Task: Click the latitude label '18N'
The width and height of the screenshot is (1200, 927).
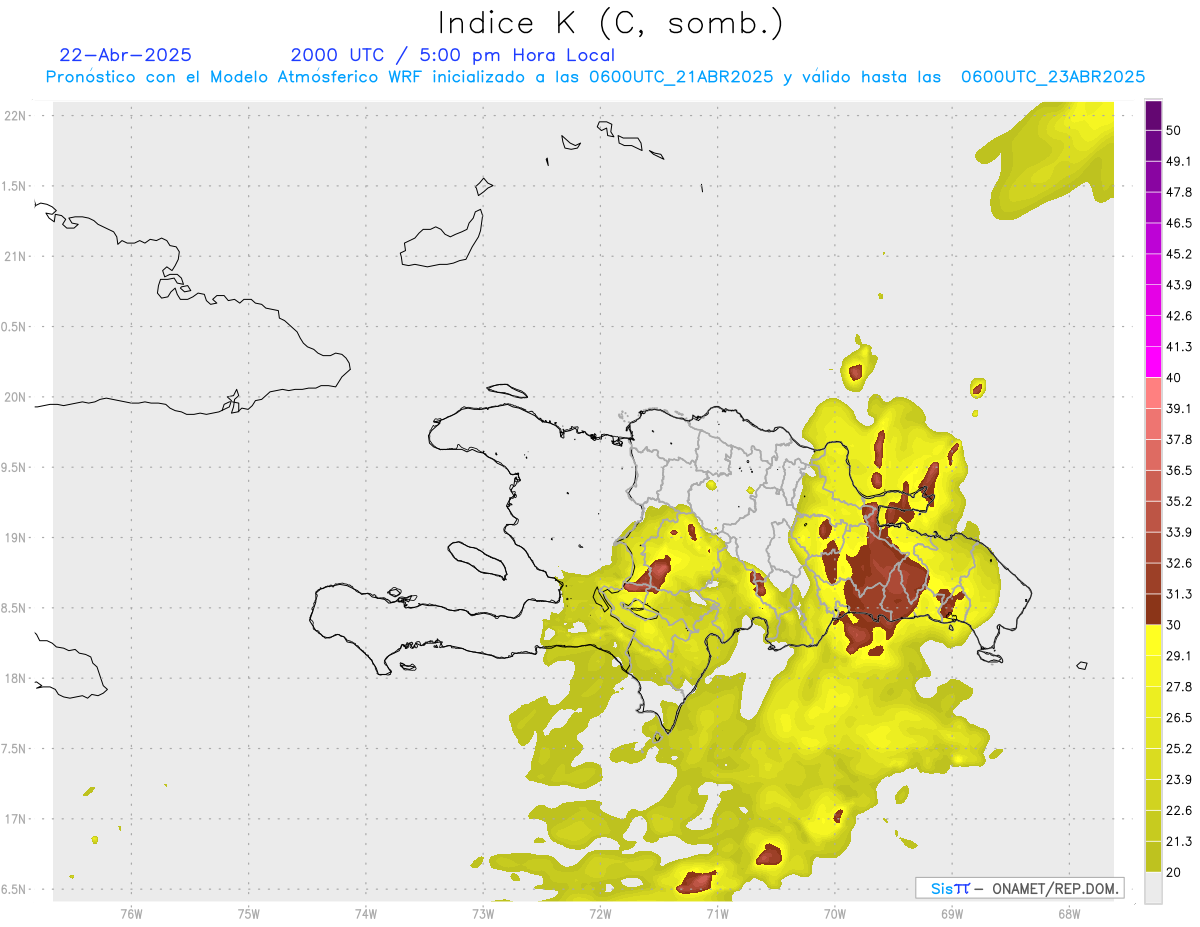Action: coord(16,679)
